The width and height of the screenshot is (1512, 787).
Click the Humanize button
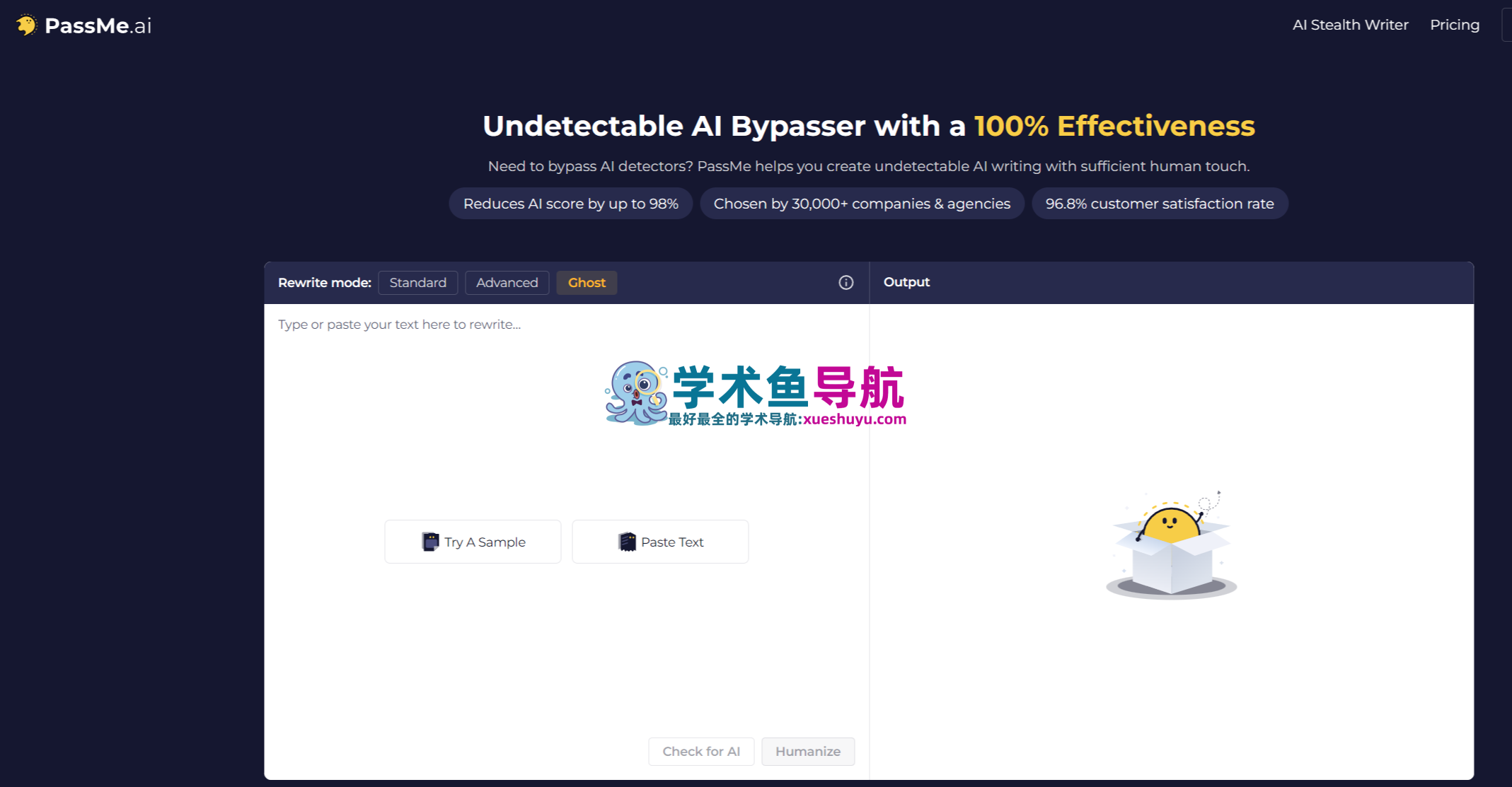pos(808,751)
